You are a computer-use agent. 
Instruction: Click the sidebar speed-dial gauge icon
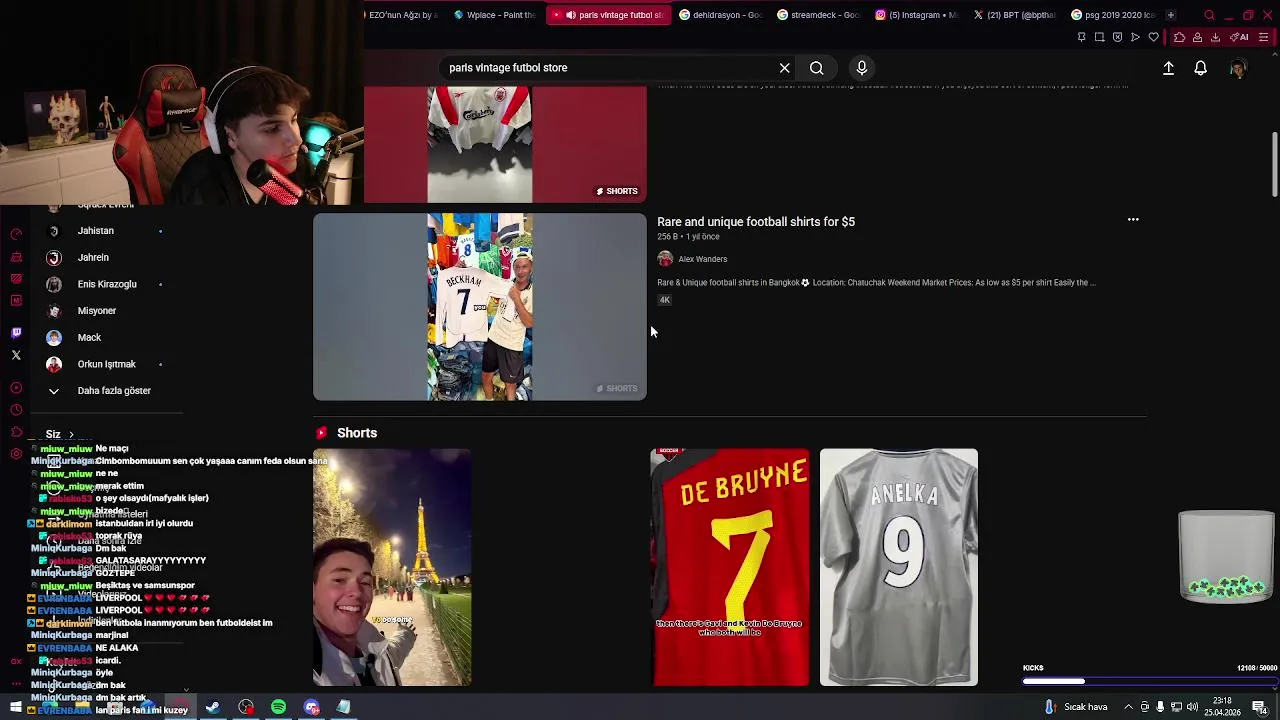coord(16,234)
